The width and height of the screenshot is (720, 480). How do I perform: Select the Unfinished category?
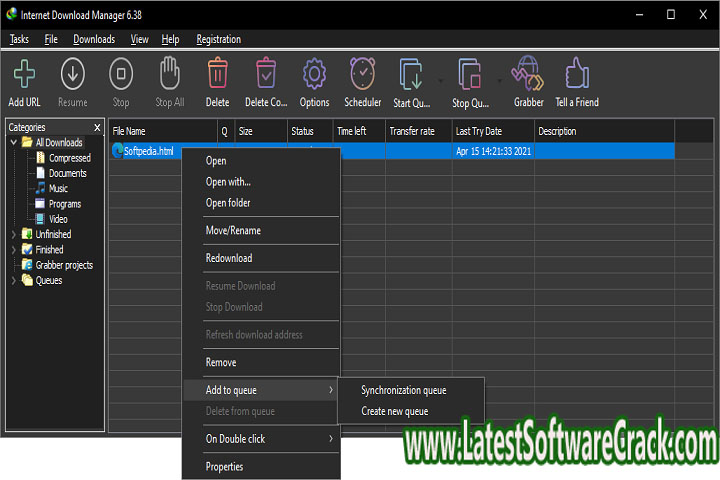tap(53, 234)
